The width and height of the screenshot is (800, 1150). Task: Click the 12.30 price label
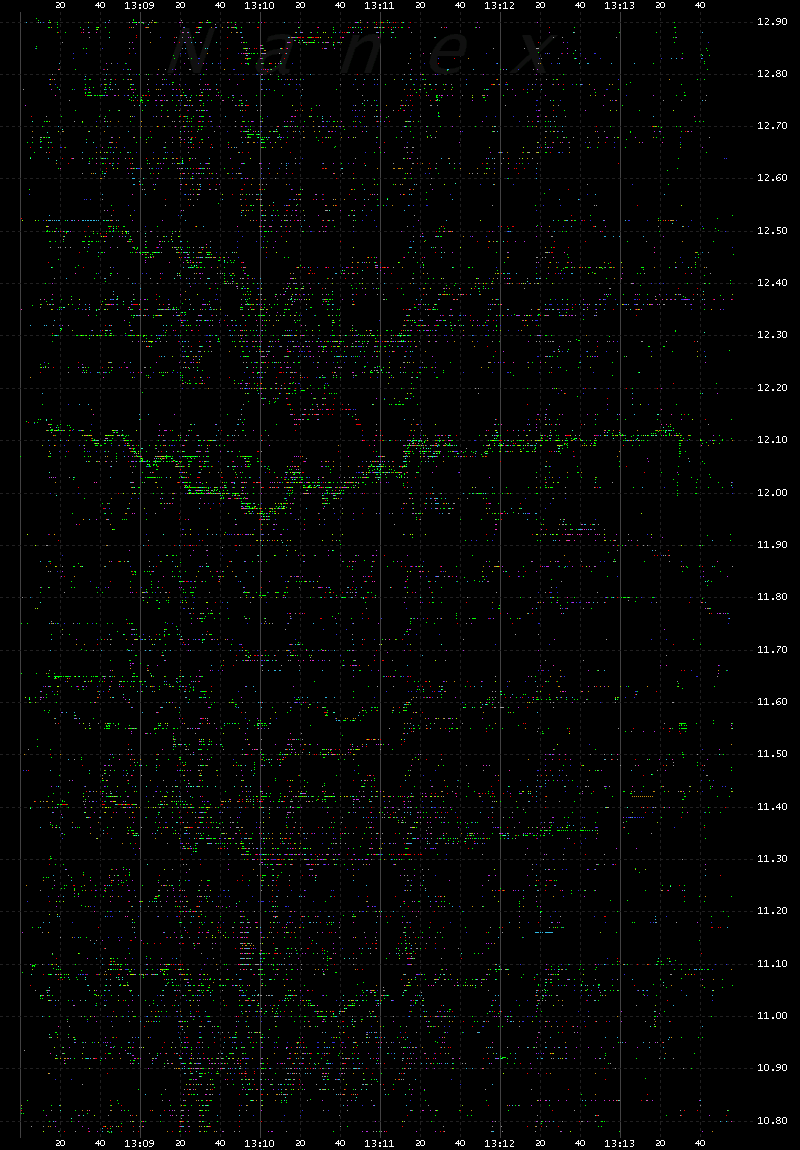click(771, 335)
